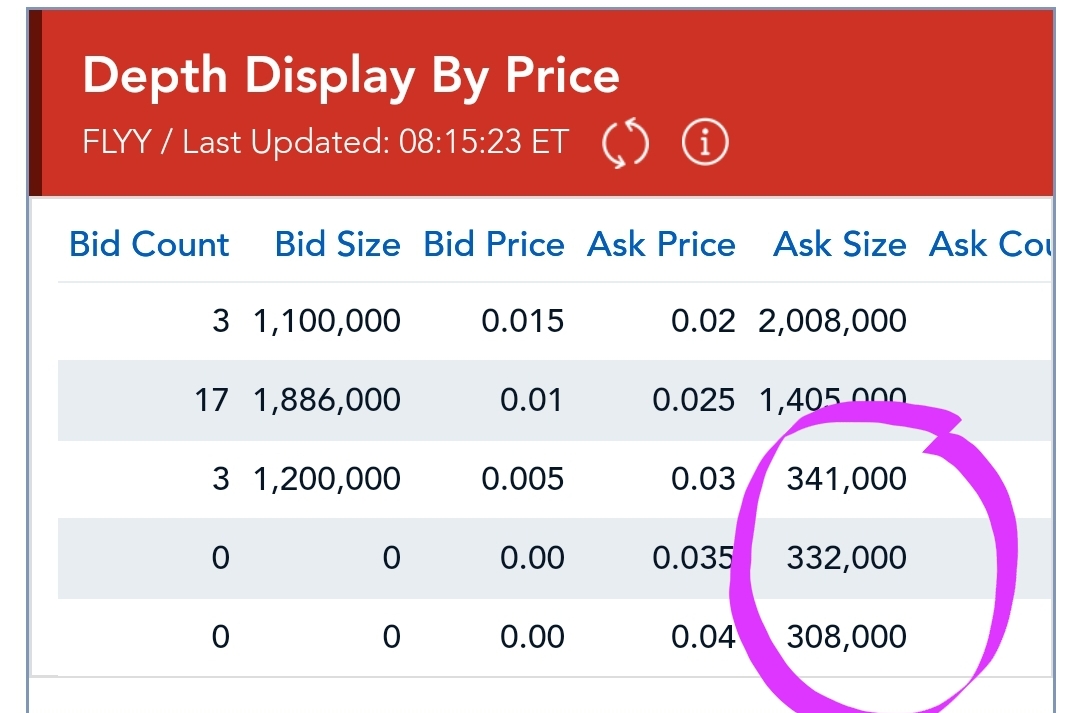Select the 2,008,000 ask size cell

pyautogui.click(x=832, y=321)
